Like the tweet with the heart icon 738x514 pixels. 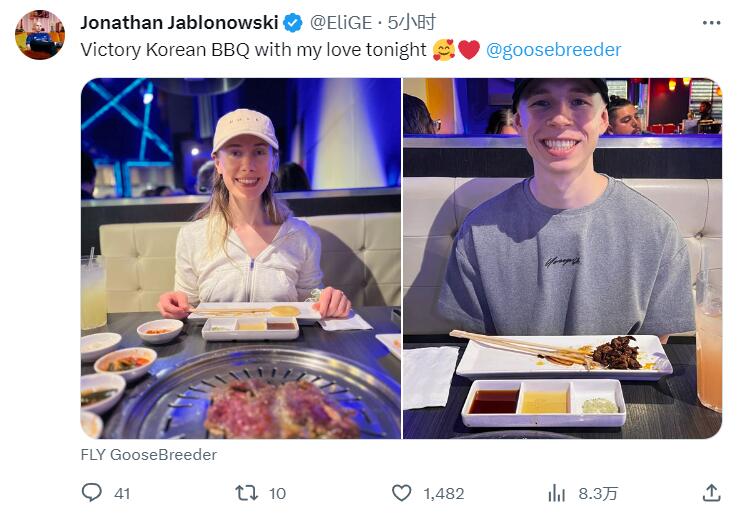coord(401,493)
